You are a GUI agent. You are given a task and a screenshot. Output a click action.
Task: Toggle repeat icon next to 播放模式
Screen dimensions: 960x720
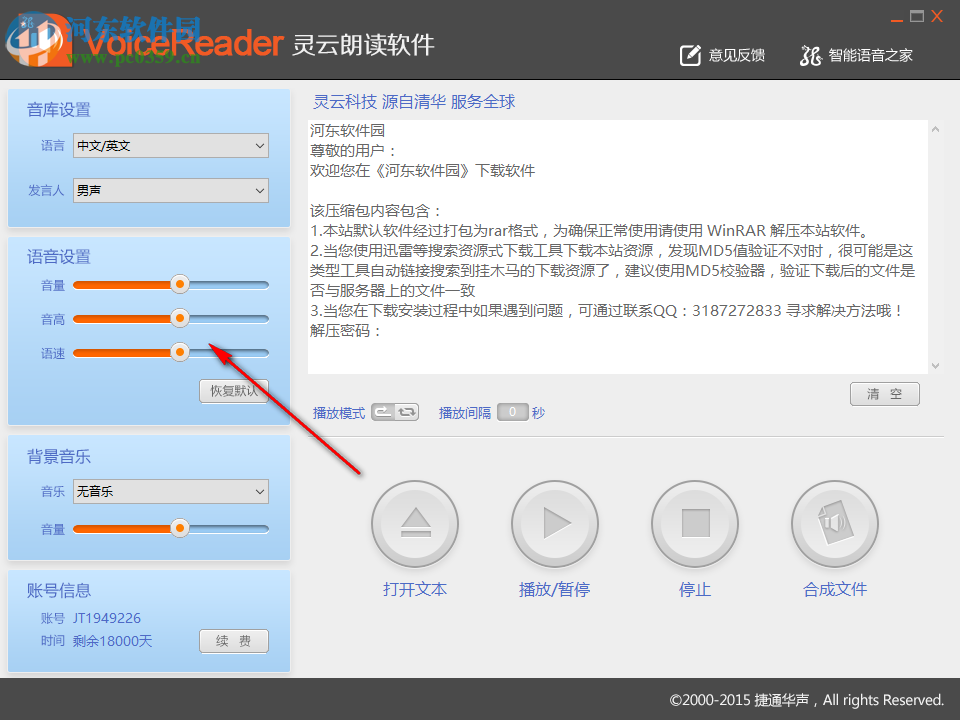(x=405, y=412)
